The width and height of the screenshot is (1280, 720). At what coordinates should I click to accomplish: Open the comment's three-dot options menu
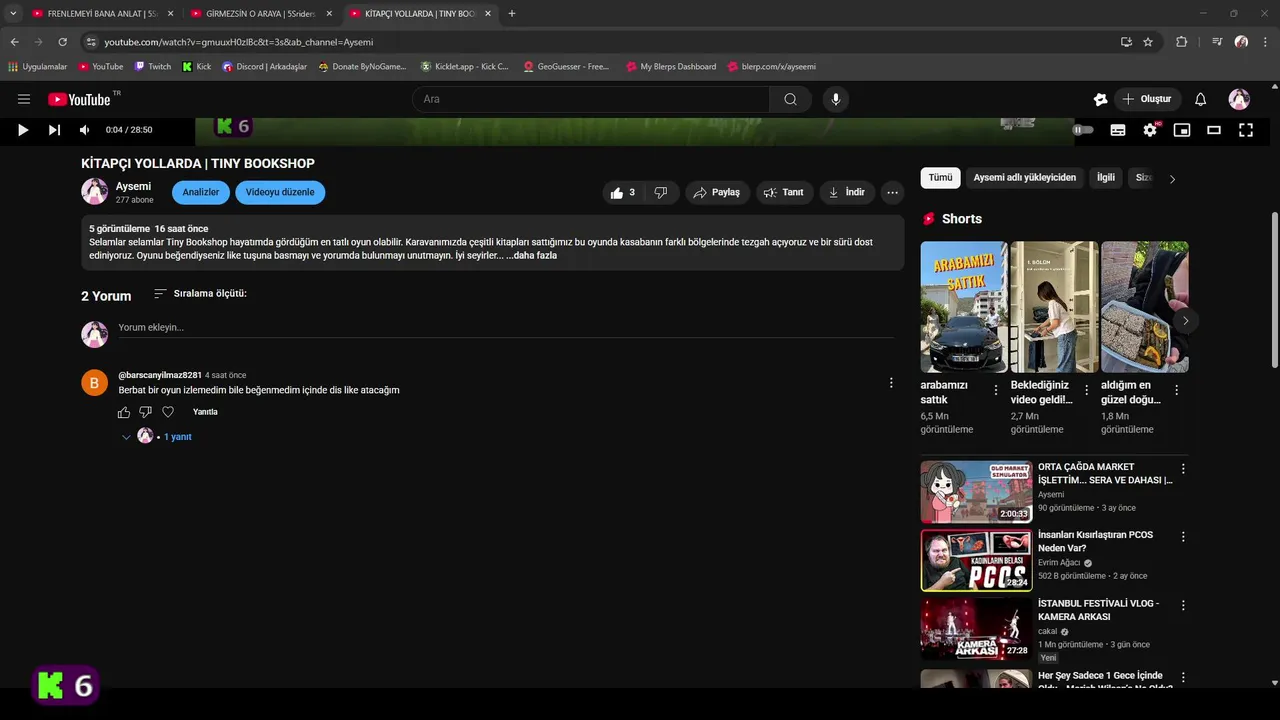pos(891,382)
